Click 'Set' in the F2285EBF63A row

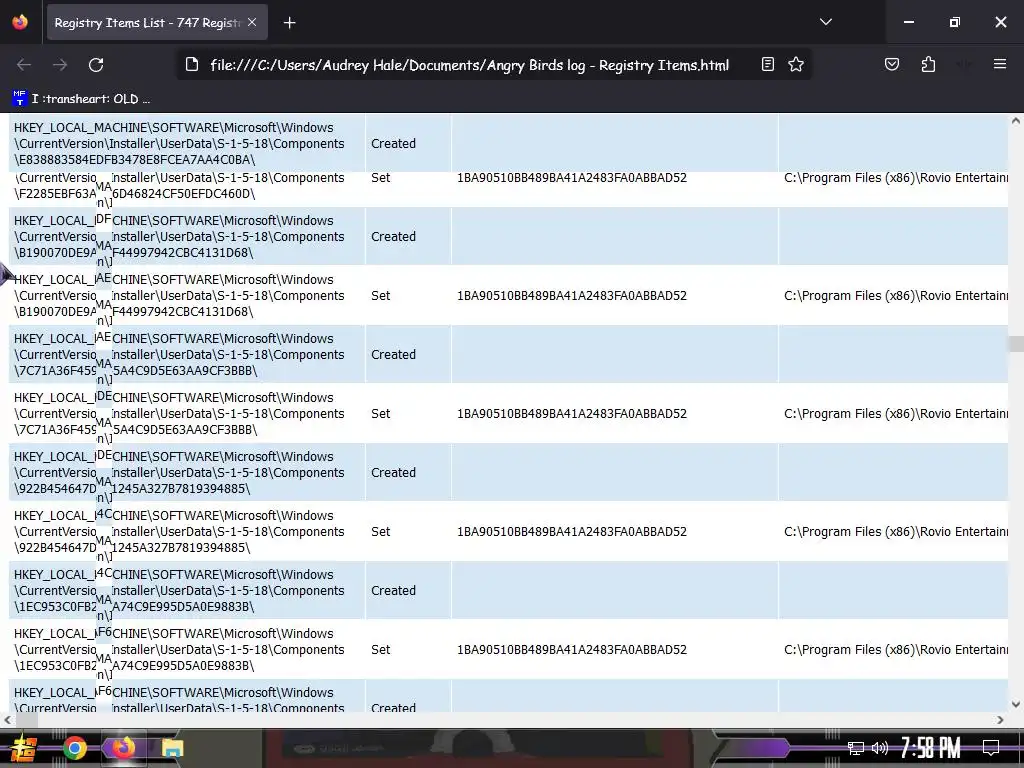[381, 178]
